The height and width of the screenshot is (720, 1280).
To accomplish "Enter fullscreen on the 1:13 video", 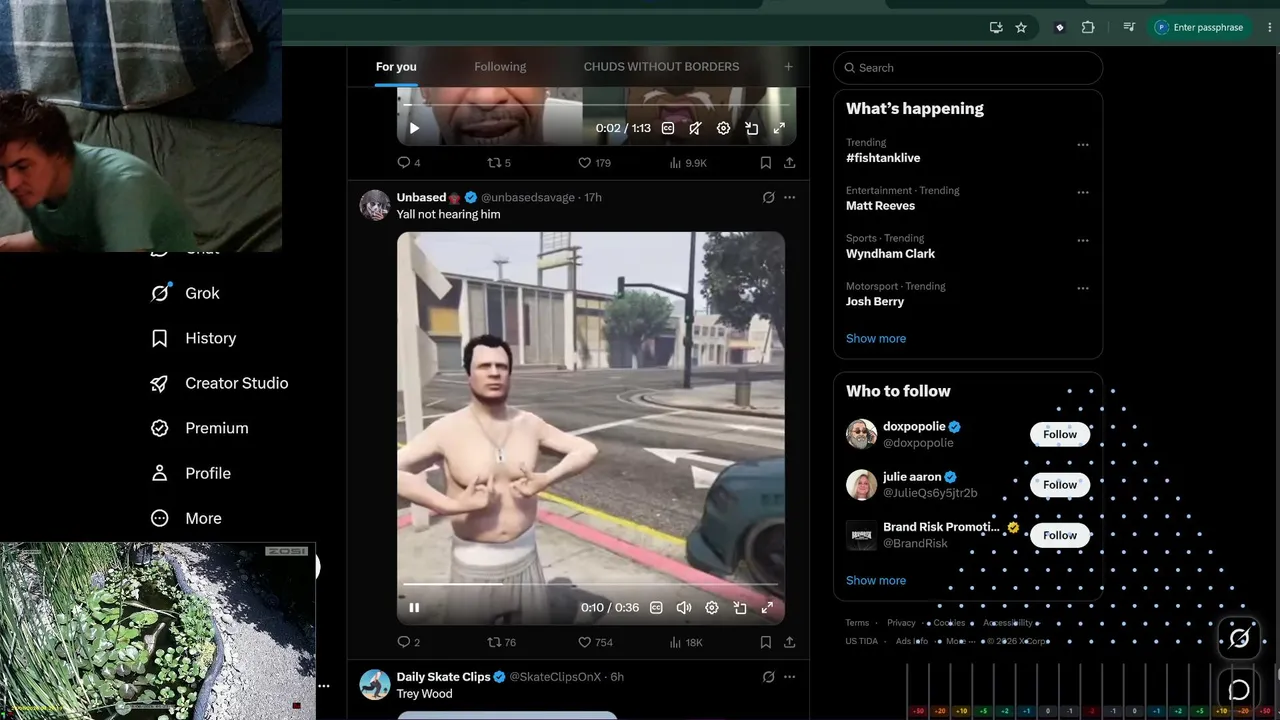I will [x=779, y=128].
